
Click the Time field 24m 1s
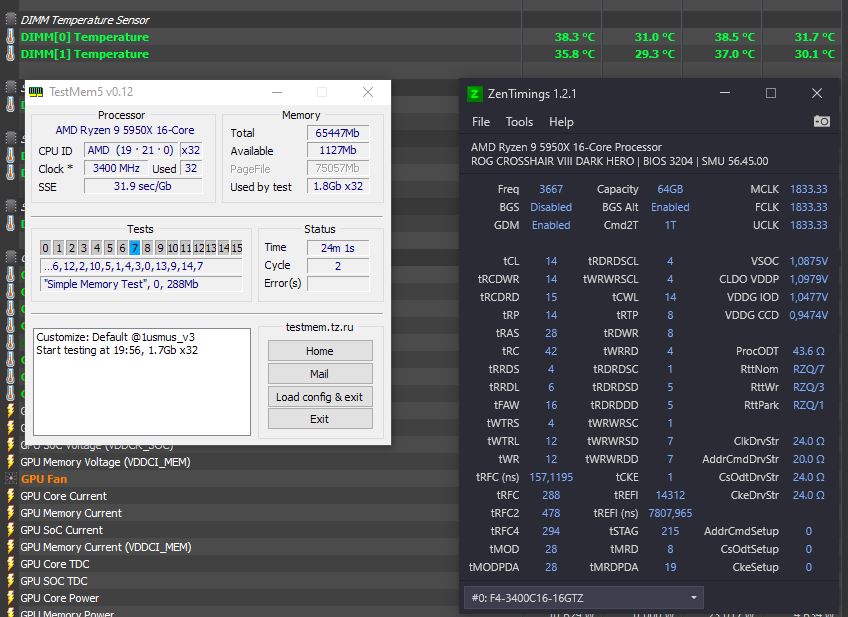pos(338,248)
